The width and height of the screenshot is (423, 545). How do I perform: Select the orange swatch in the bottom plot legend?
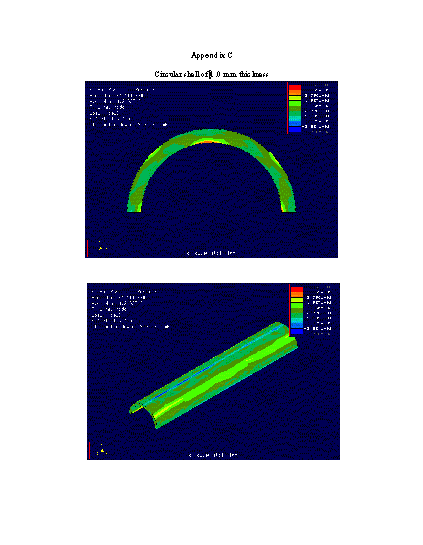tap(297, 295)
